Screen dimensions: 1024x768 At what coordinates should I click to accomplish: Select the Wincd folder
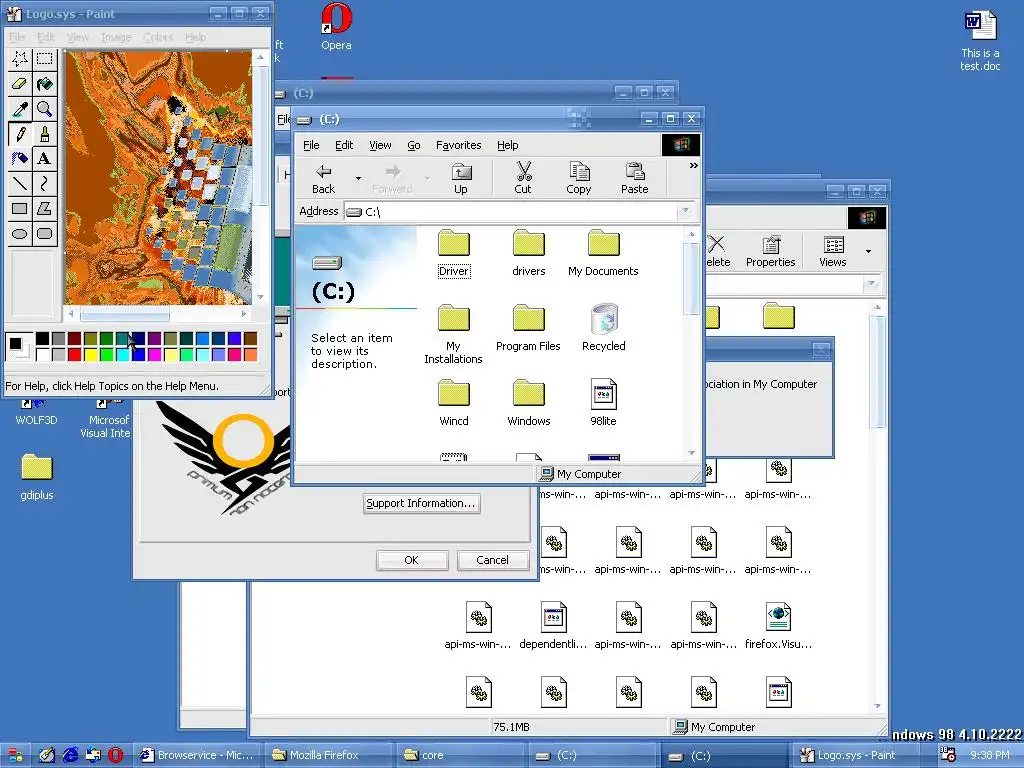[454, 403]
